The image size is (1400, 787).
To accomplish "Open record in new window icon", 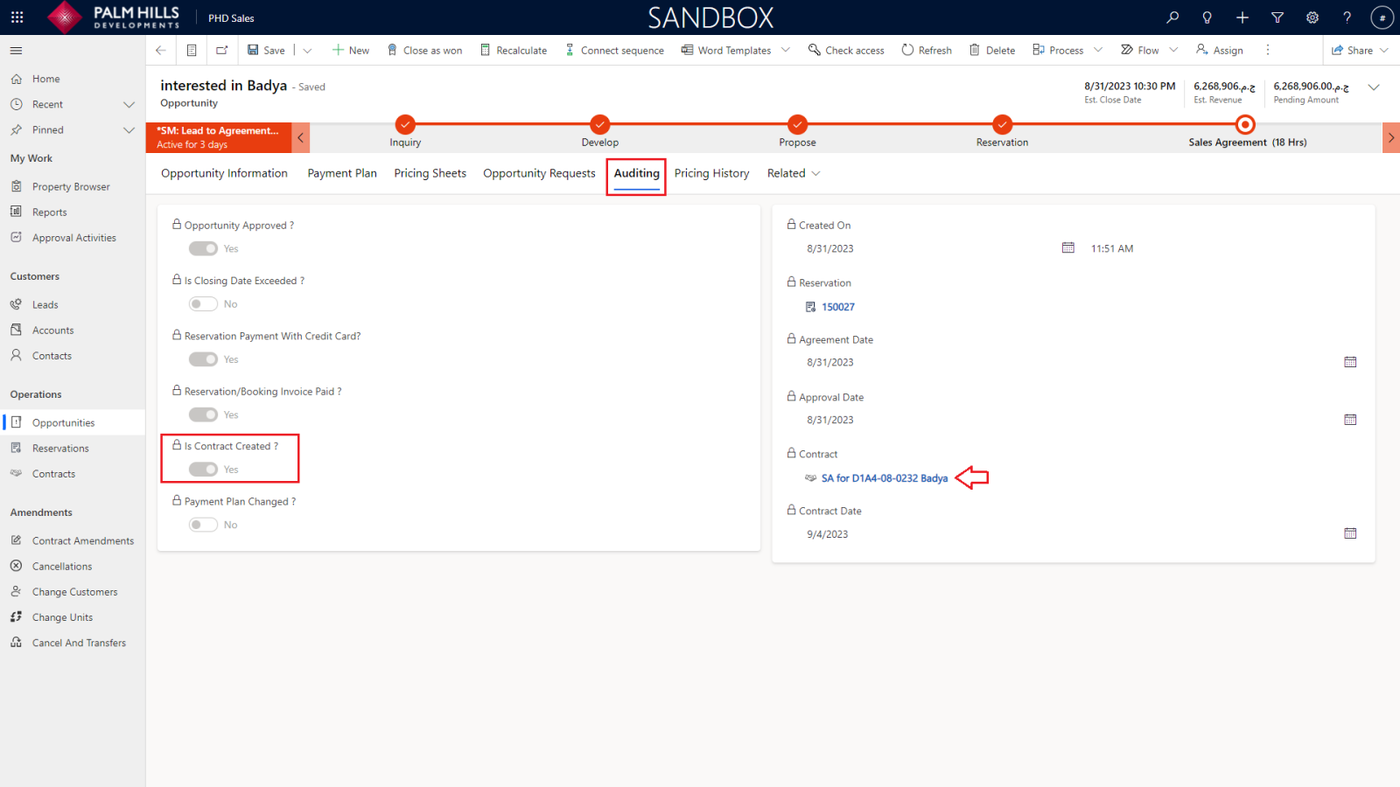I will (x=222, y=50).
